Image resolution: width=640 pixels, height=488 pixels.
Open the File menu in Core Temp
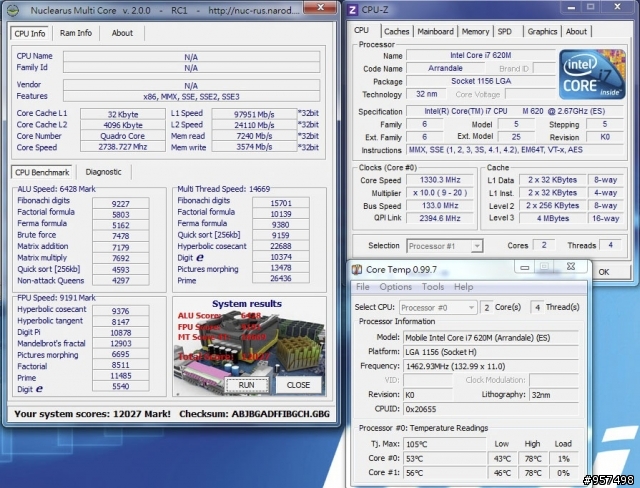(362, 287)
